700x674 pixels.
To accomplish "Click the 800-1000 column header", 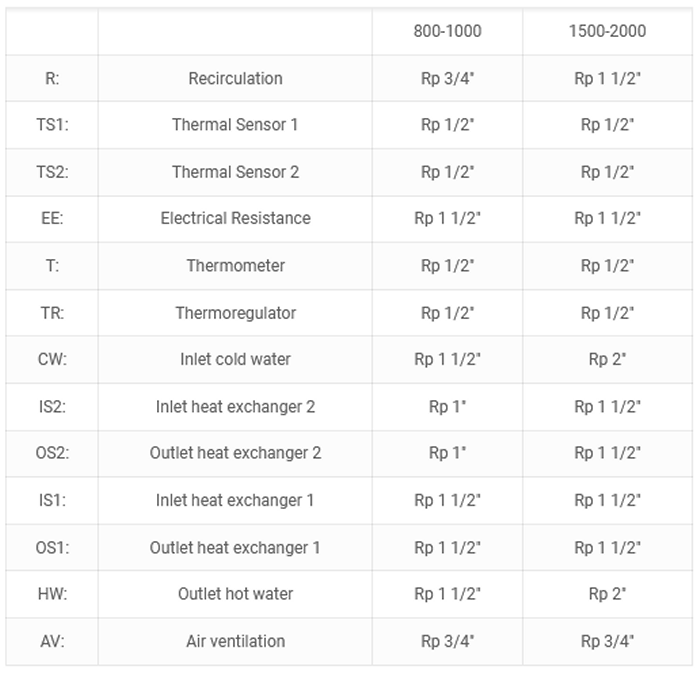I will coord(447,31).
